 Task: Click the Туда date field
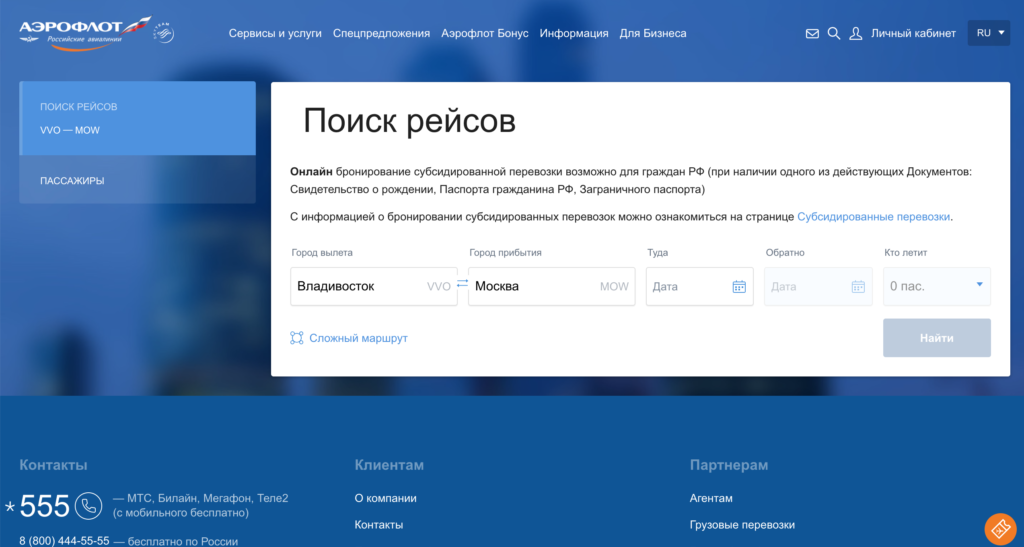[699, 287]
